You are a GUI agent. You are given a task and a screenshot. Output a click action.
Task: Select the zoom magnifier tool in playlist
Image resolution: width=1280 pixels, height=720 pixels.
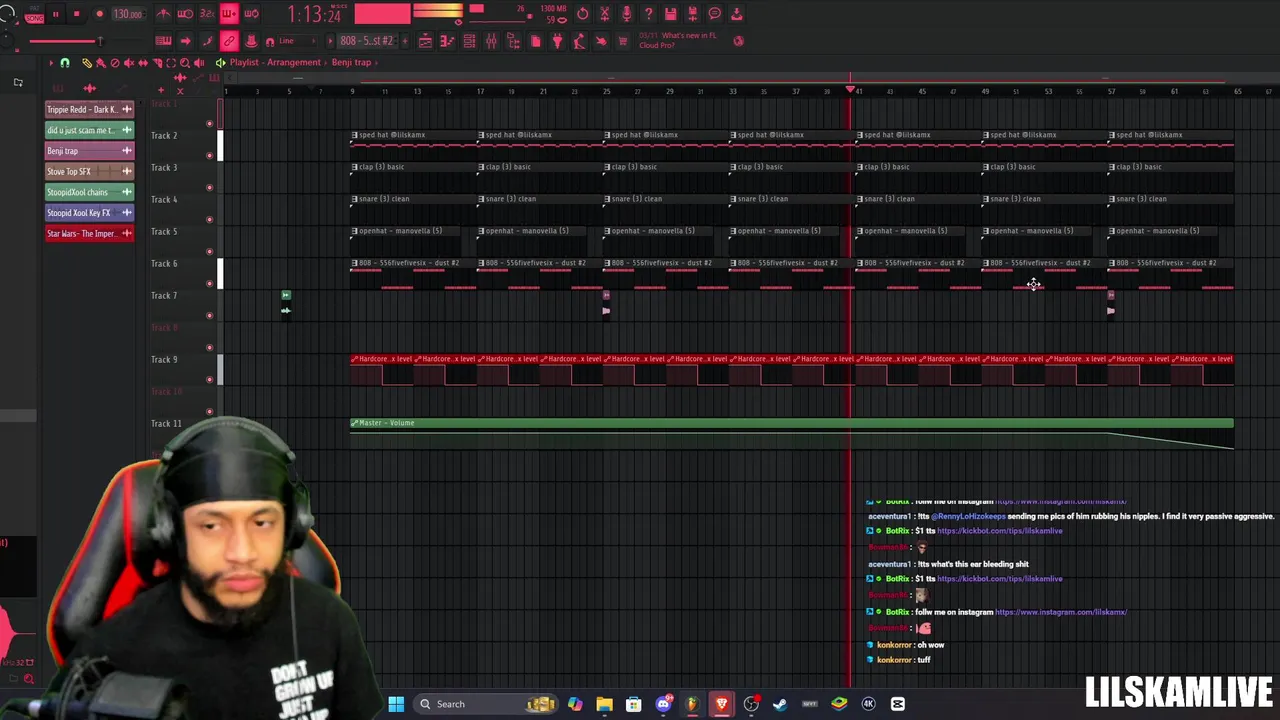[x=184, y=63]
